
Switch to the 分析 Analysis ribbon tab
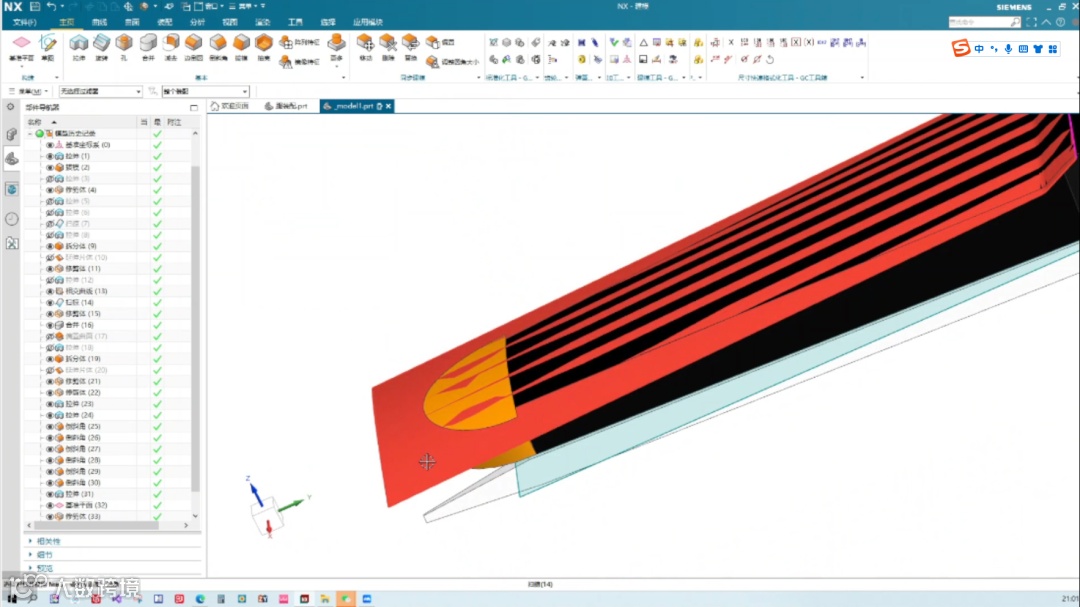coord(197,22)
